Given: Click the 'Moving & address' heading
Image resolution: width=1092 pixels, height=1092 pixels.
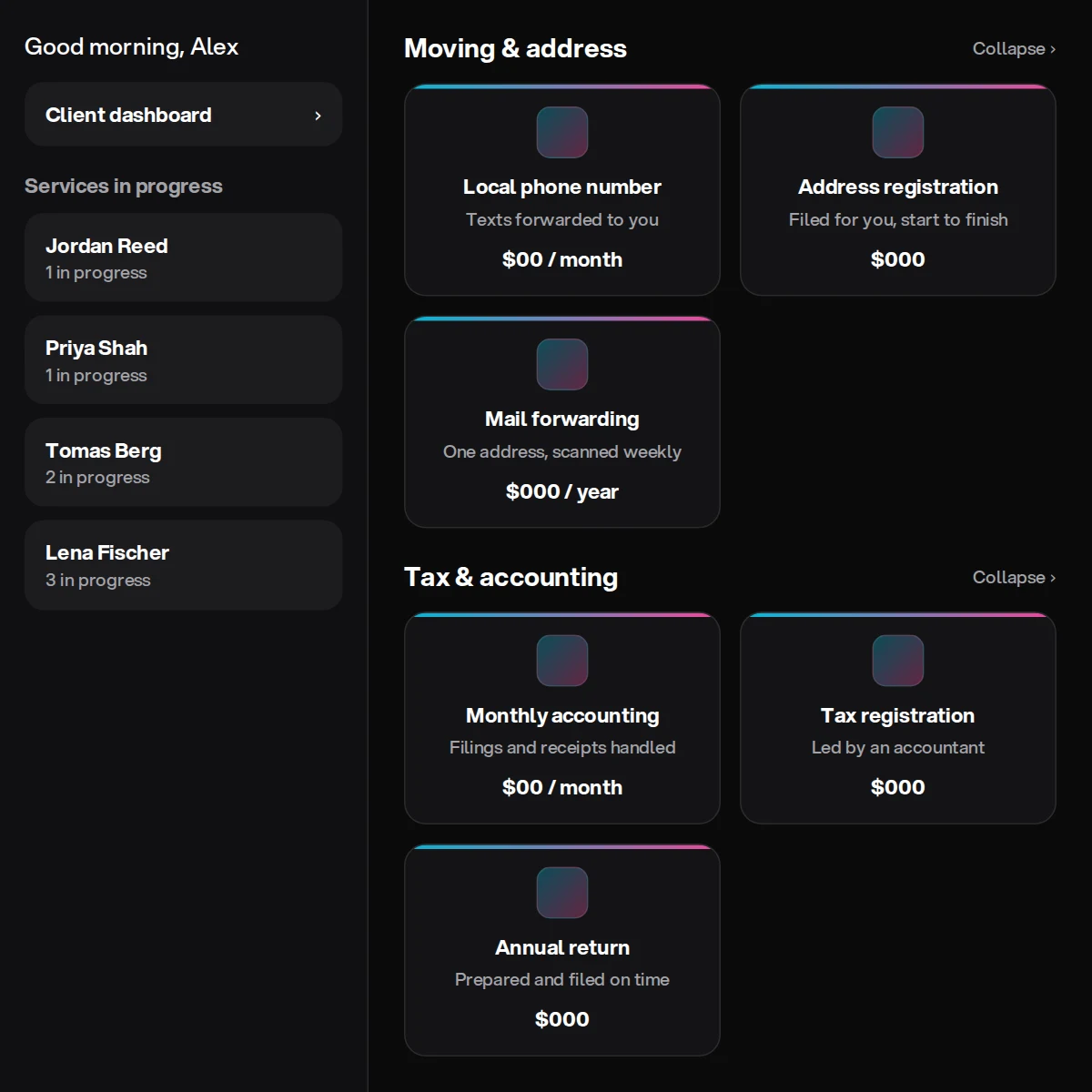Looking at the screenshot, I should (515, 48).
